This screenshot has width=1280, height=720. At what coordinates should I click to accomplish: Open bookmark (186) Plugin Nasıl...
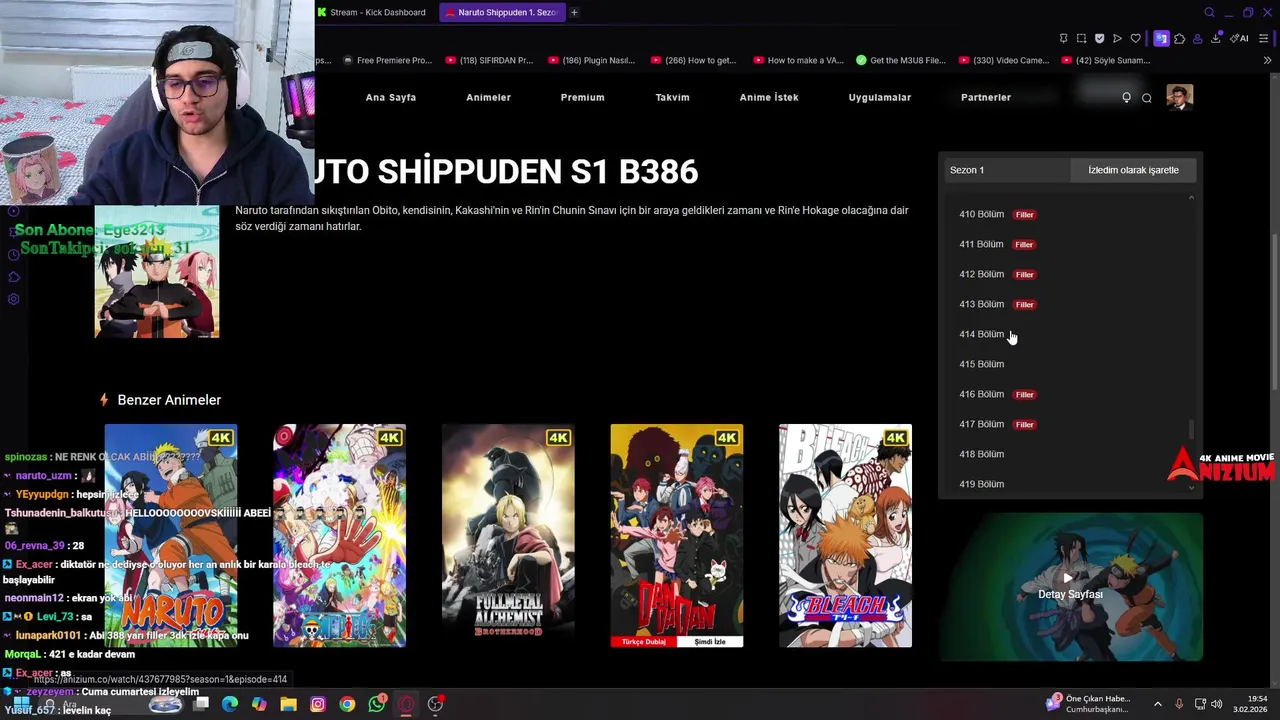(592, 60)
